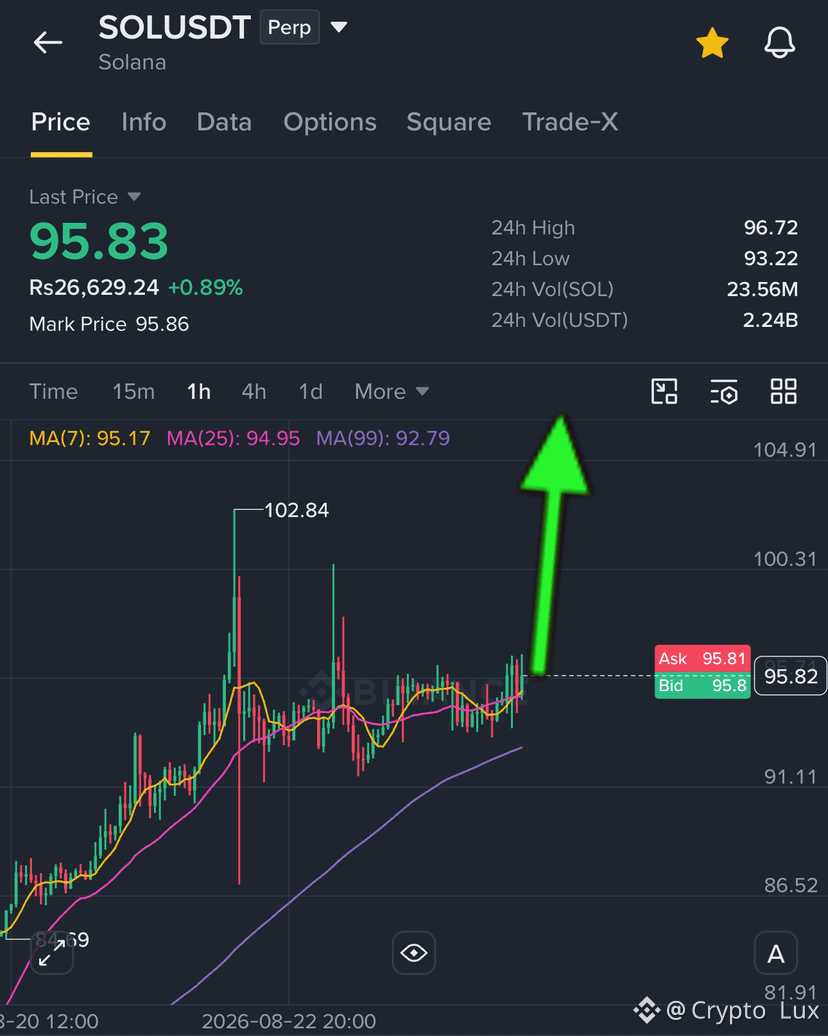Image resolution: width=828 pixels, height=1036 pixels.
Task: Click the 86.52 price axis label
Action: (790, 885)
